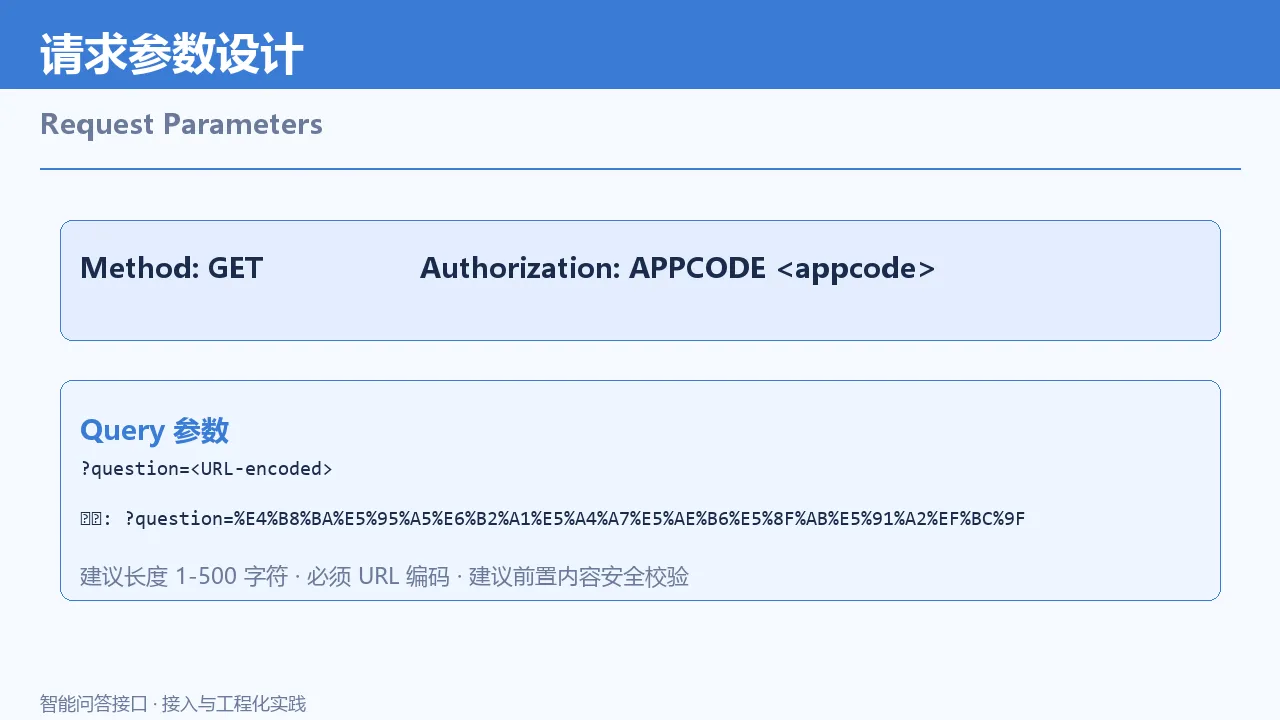Select the 必须 URL 编码 note
This screenshot has width=1280, height=720.
(x=378, y=576)
